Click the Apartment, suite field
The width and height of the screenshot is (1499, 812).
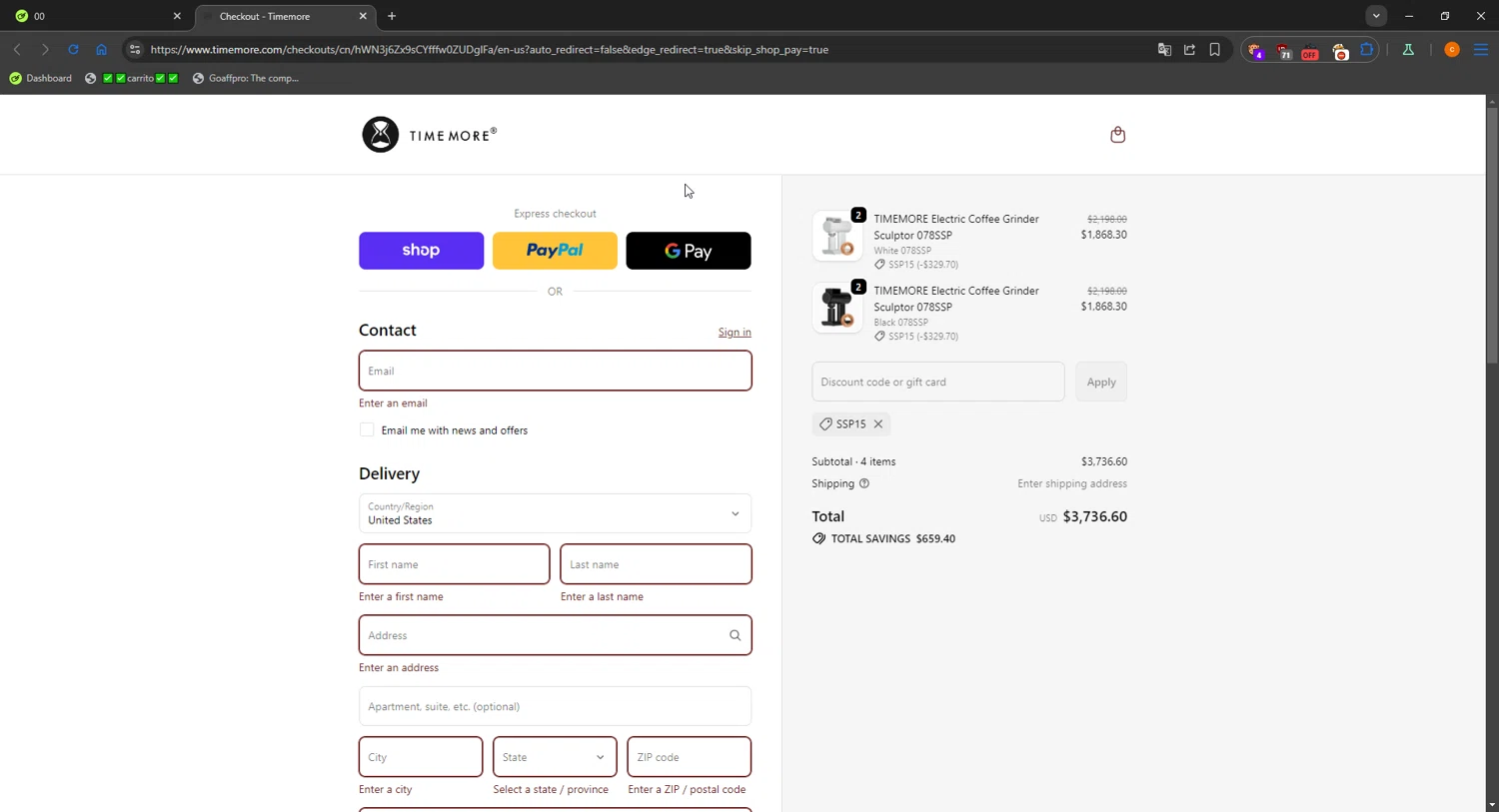[x=555, y=706]
